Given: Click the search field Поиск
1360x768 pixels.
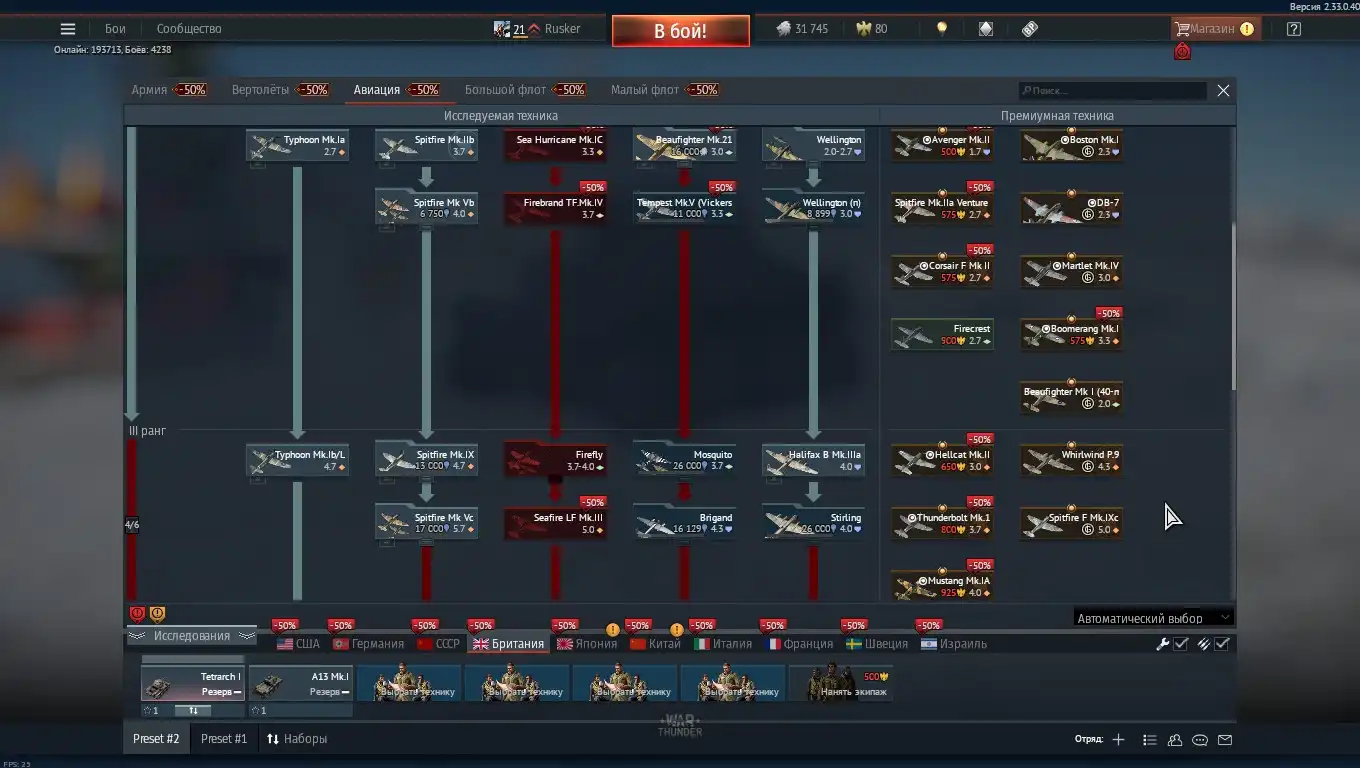Looking at the screenshot, I should tap(1113, 91).
